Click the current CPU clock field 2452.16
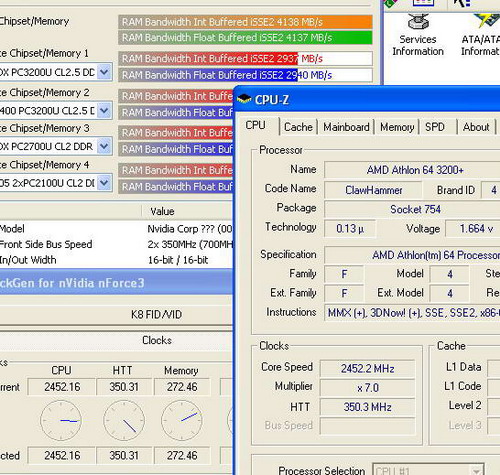 coord(62,387)
